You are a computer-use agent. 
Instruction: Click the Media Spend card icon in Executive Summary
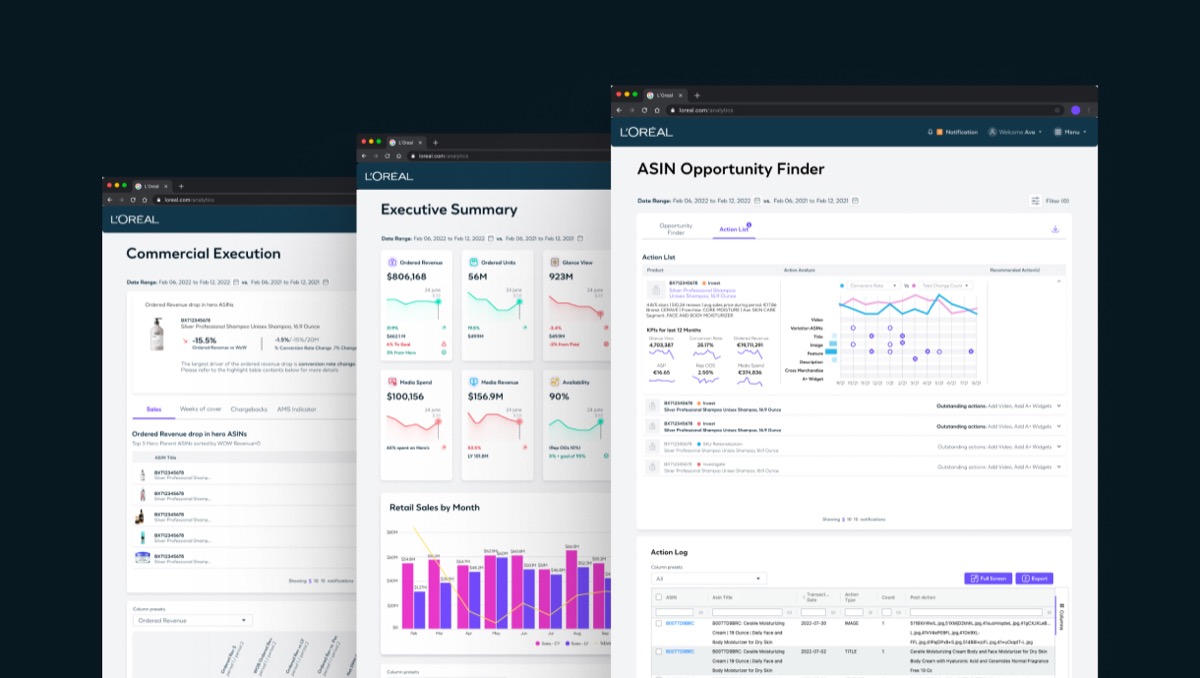(392, 382)
